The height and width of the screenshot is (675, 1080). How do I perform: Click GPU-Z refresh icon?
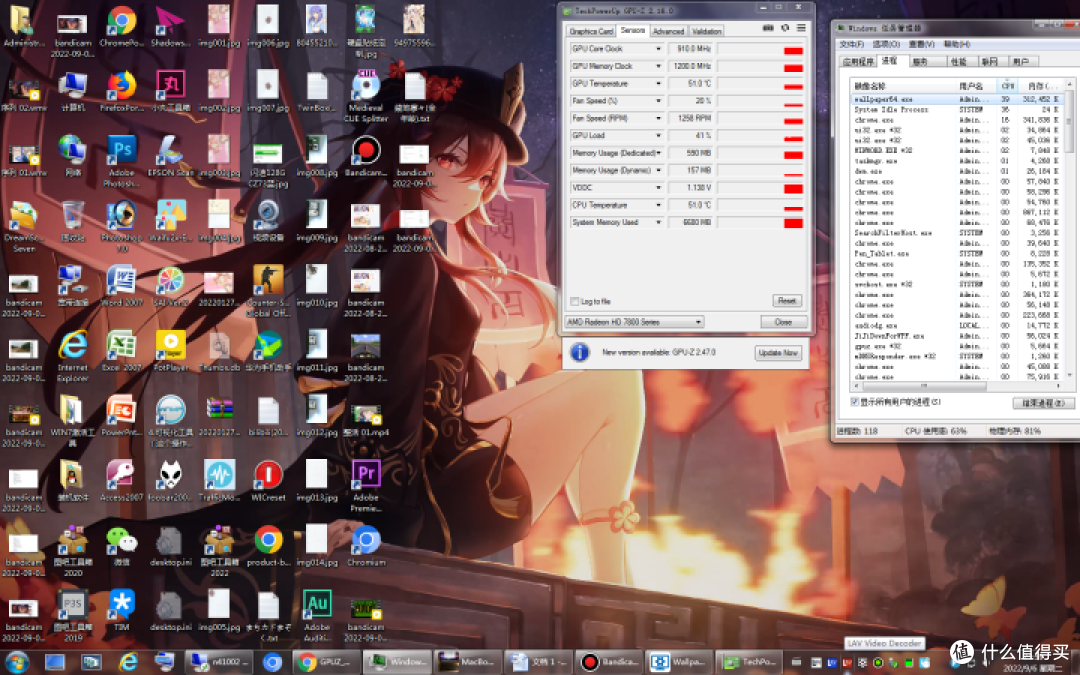[x=785, y=28]
